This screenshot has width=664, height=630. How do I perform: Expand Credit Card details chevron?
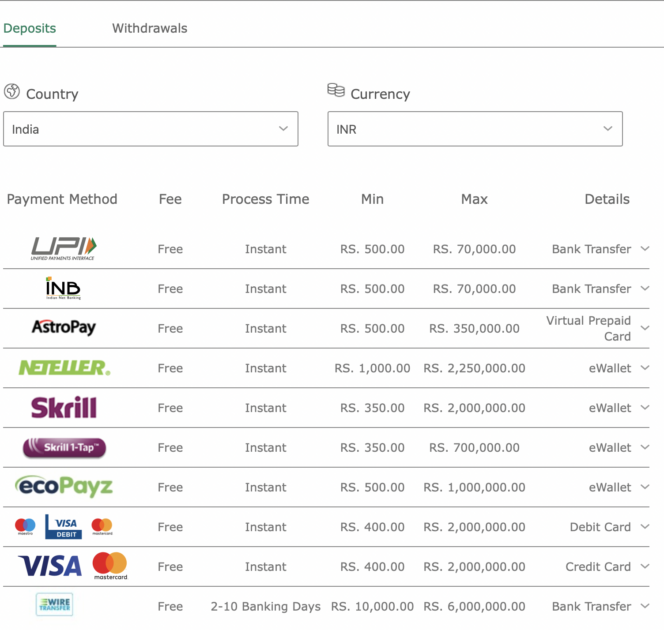[645, 566]
